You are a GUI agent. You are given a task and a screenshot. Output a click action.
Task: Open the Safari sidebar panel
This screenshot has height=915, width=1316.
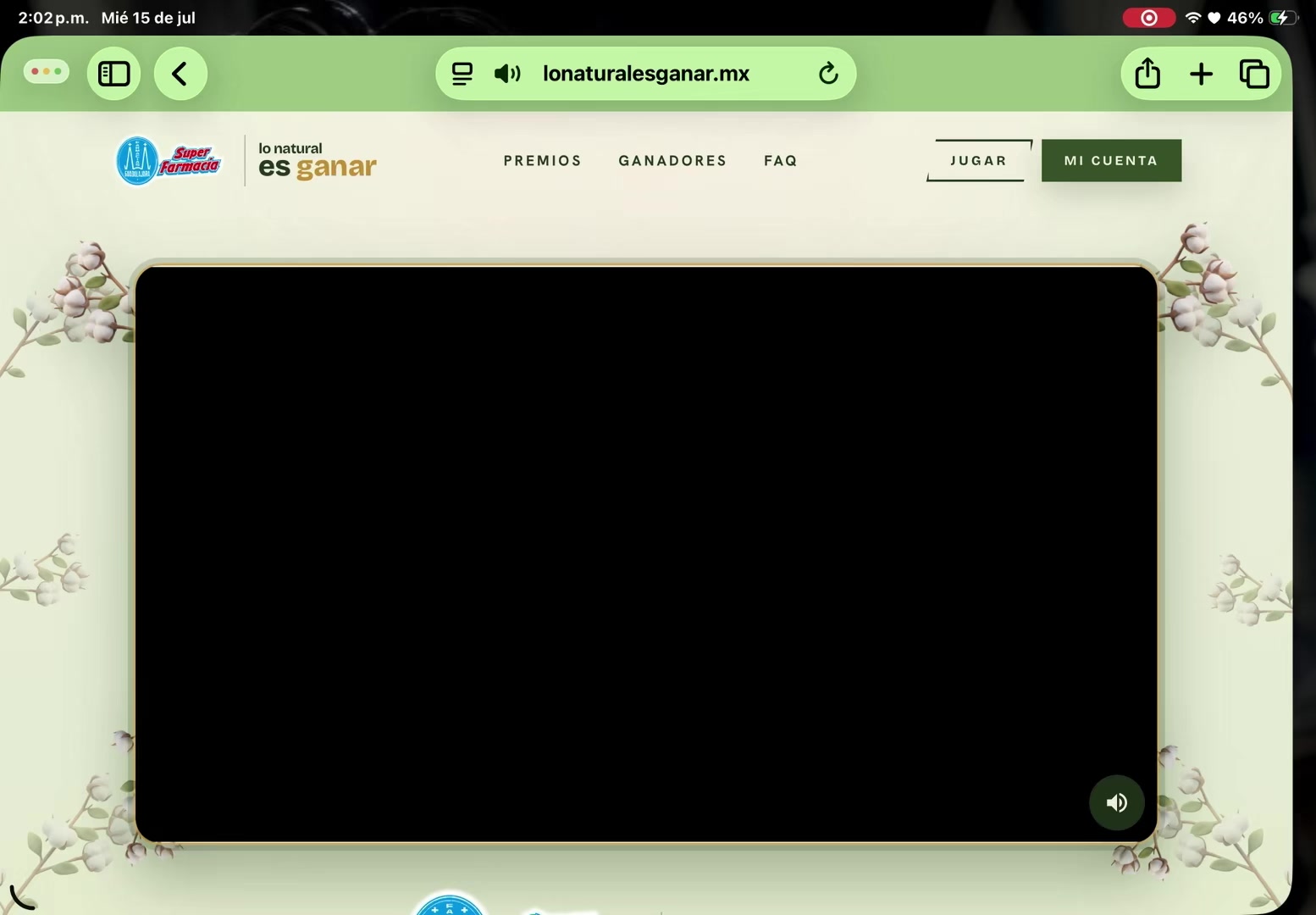coord(114,75)
